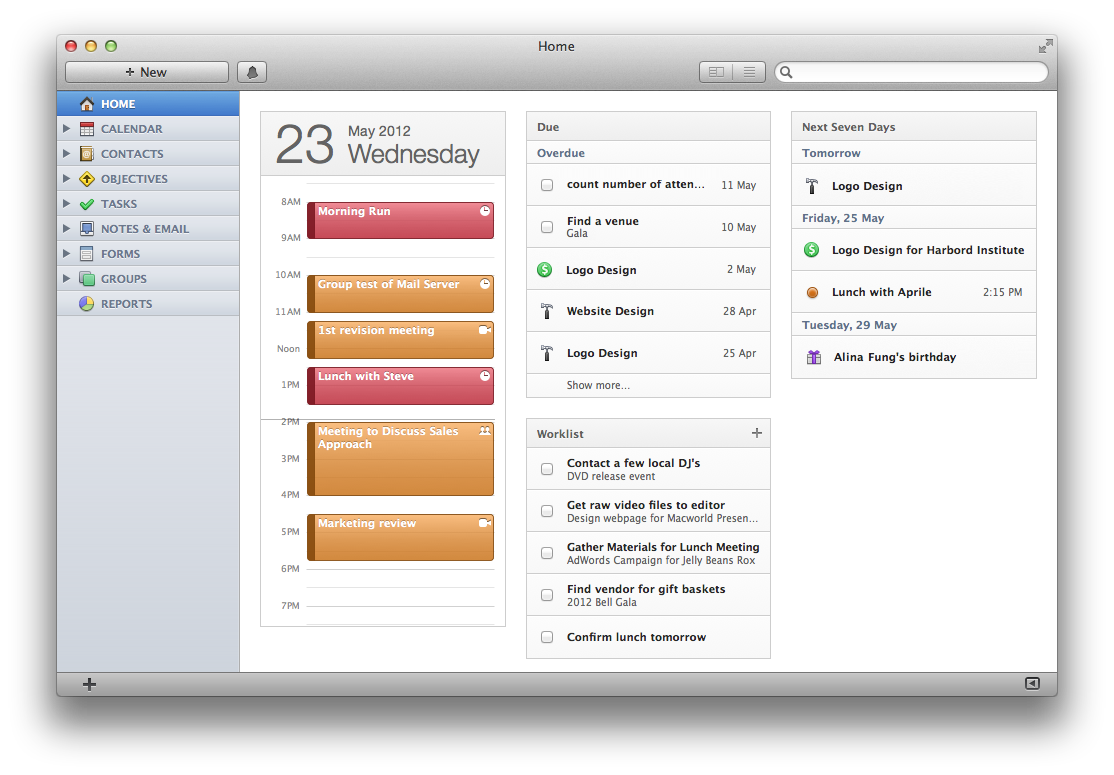Expand the Tasks section triangle
The height and width of the screenshot is (775, 1114).
[66, 203]
